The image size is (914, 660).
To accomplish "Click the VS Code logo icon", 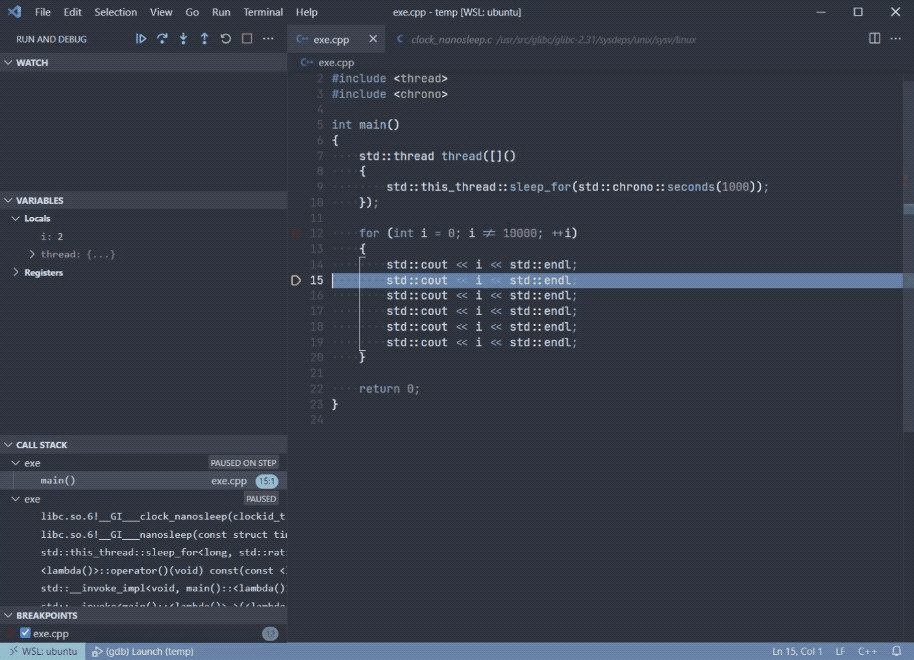I will (15, 12).
